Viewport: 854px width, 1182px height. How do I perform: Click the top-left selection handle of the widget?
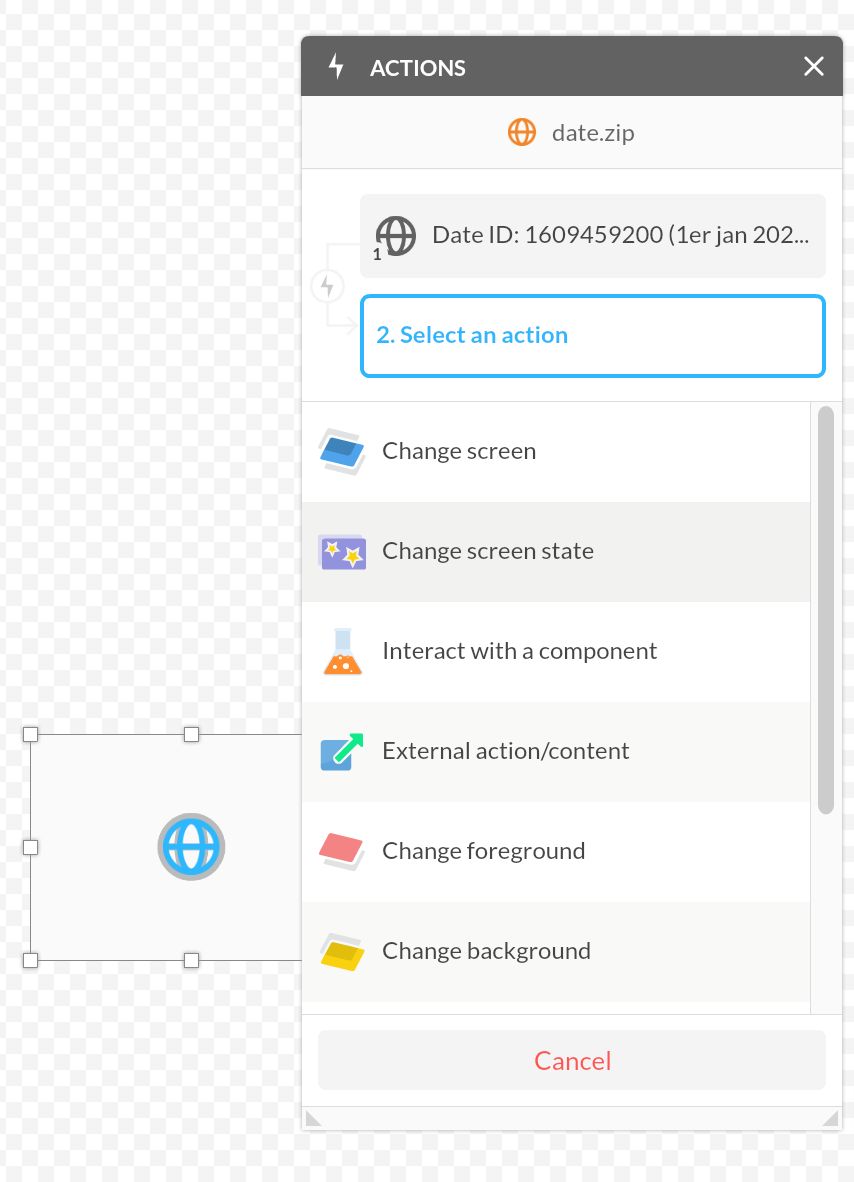30,734
